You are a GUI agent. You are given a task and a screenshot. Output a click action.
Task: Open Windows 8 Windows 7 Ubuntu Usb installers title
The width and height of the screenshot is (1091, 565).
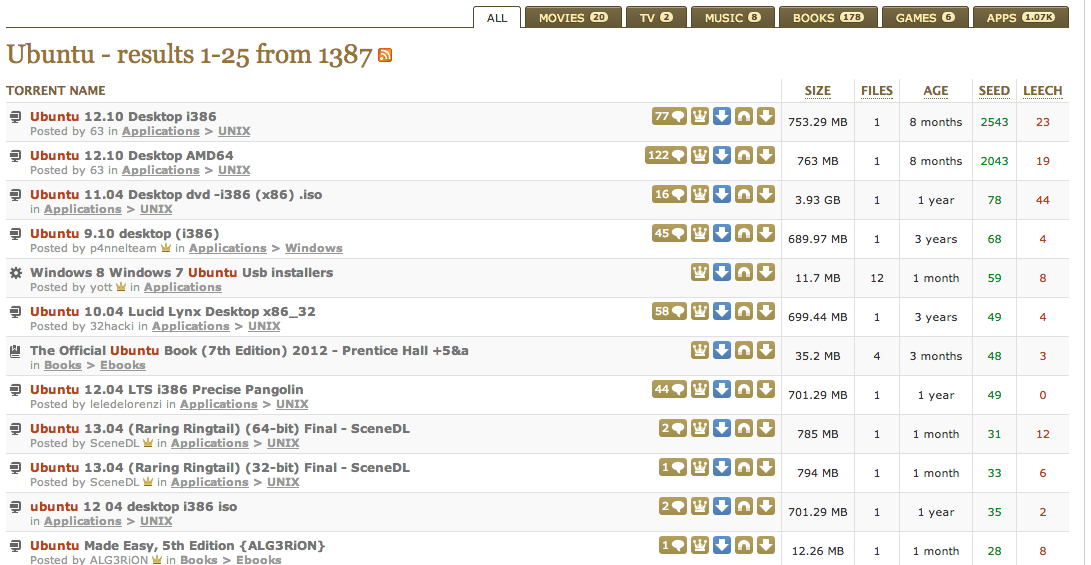tap(182, 272)
